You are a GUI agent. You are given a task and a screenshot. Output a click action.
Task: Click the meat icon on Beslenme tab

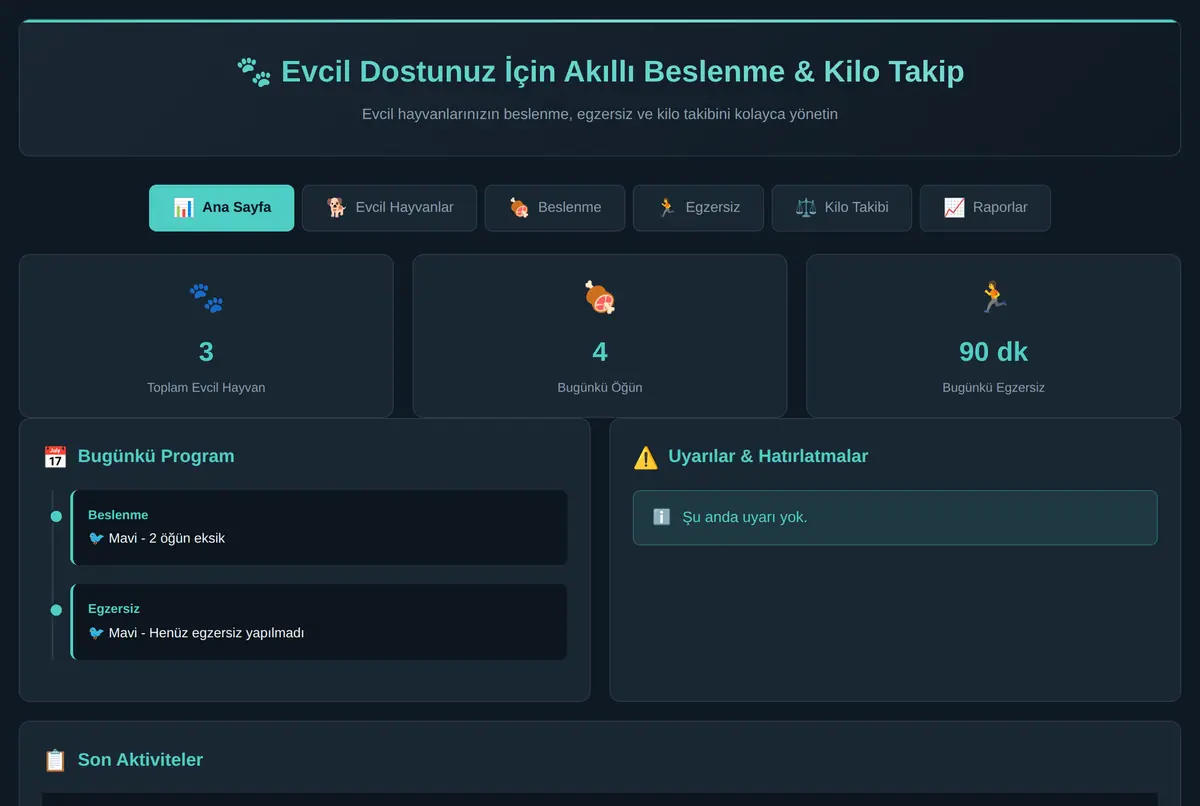pyautogui.click(x=519, y=208)
